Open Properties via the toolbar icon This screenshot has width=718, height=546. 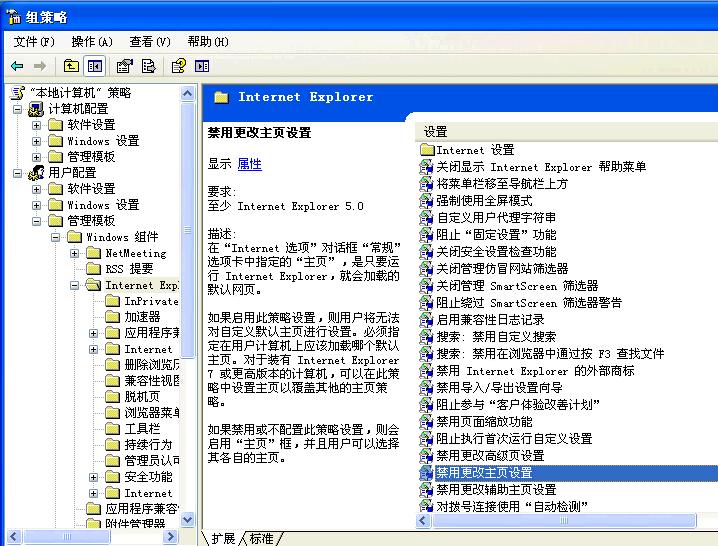(x=125, y=66)
